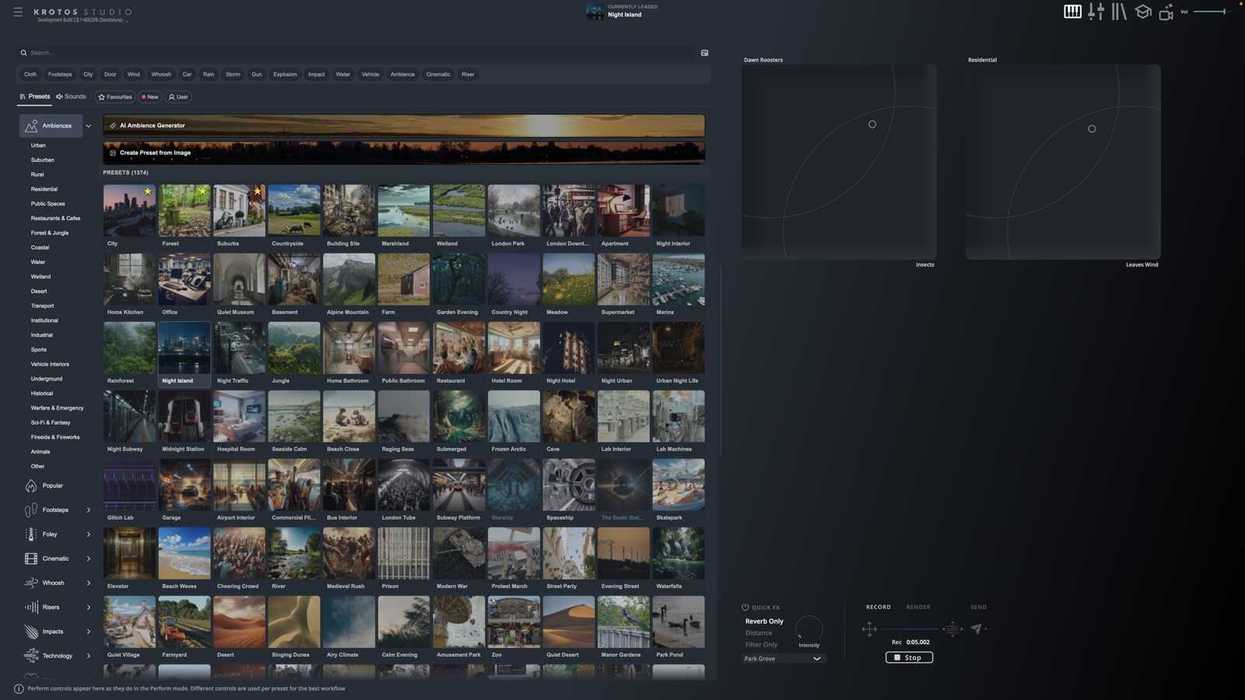Screen dimensions: 1245x700
Task: Switch to the SEND tab
Action: point(978,607)
